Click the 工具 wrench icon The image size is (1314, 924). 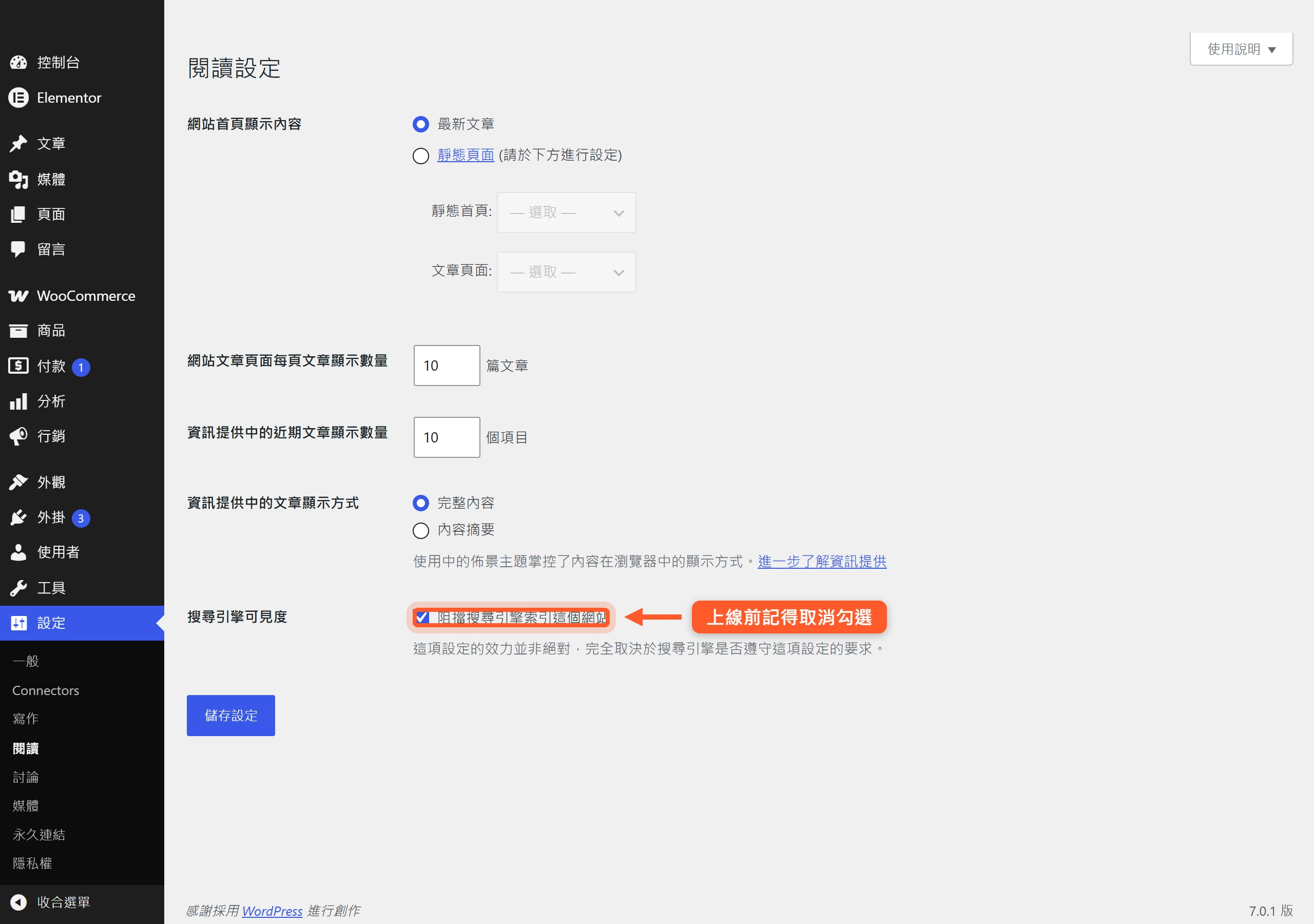tap(18, 588)
